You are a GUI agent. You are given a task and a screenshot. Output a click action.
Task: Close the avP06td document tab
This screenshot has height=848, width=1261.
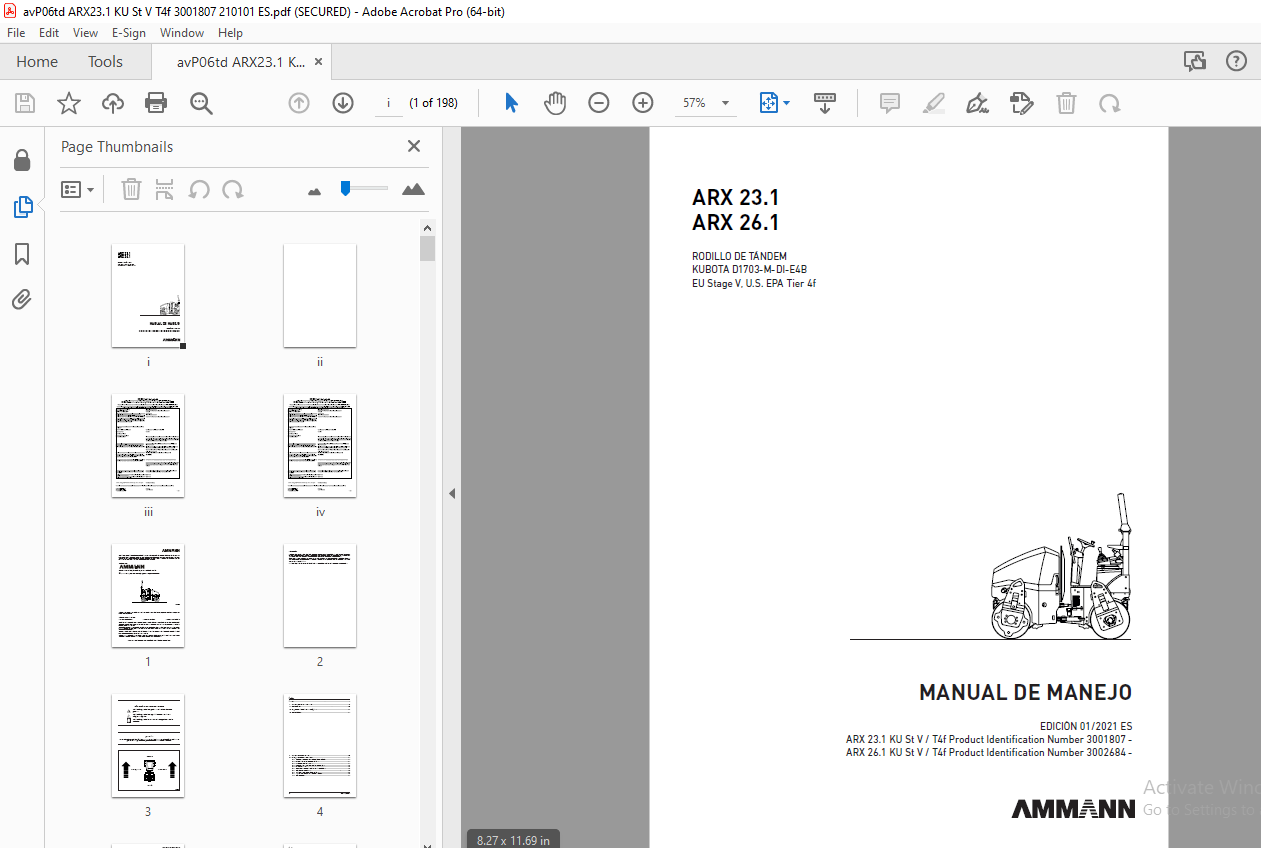318,61
